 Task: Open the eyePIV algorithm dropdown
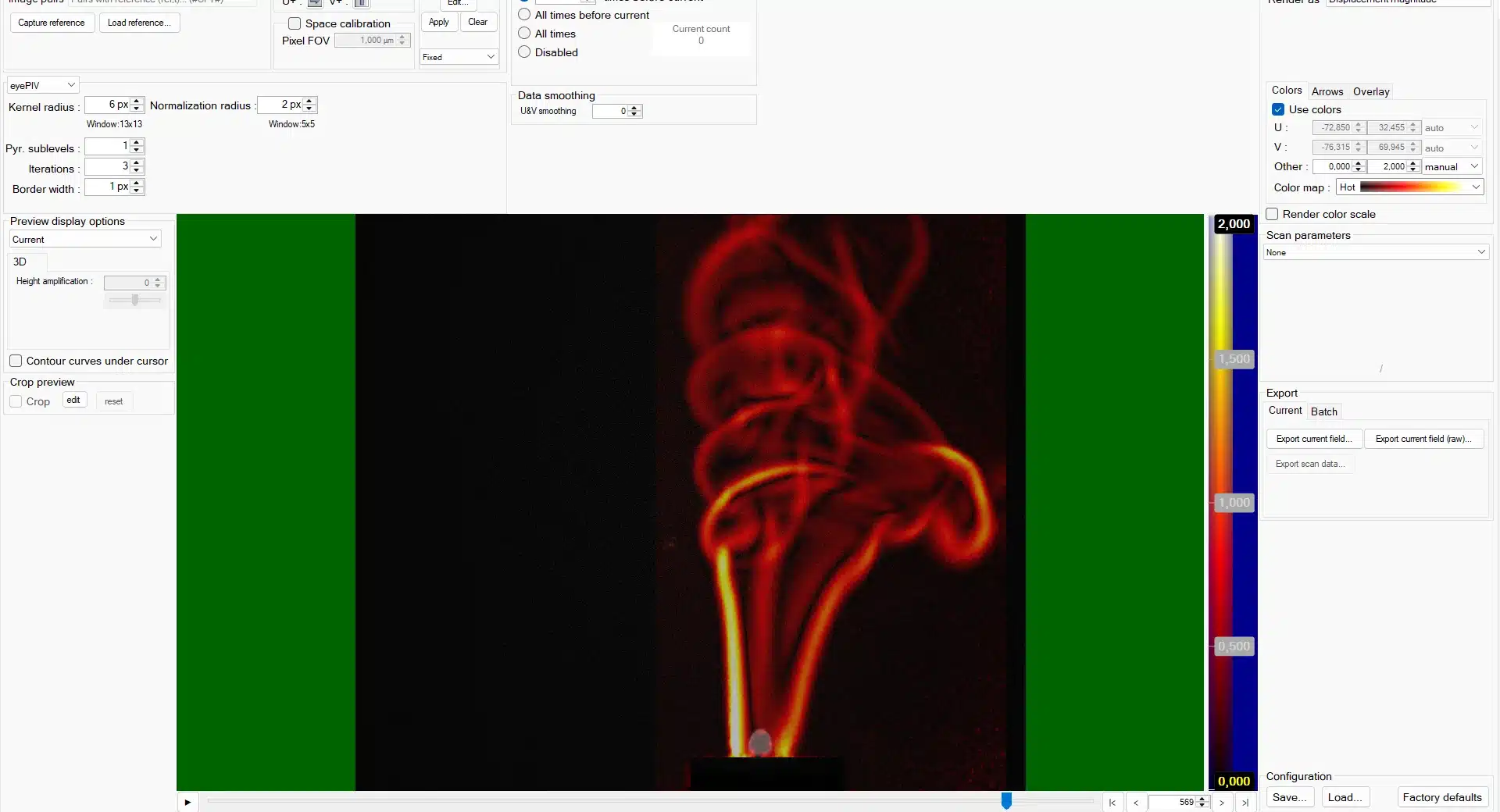pyautogui.click(x=43, y=85)
